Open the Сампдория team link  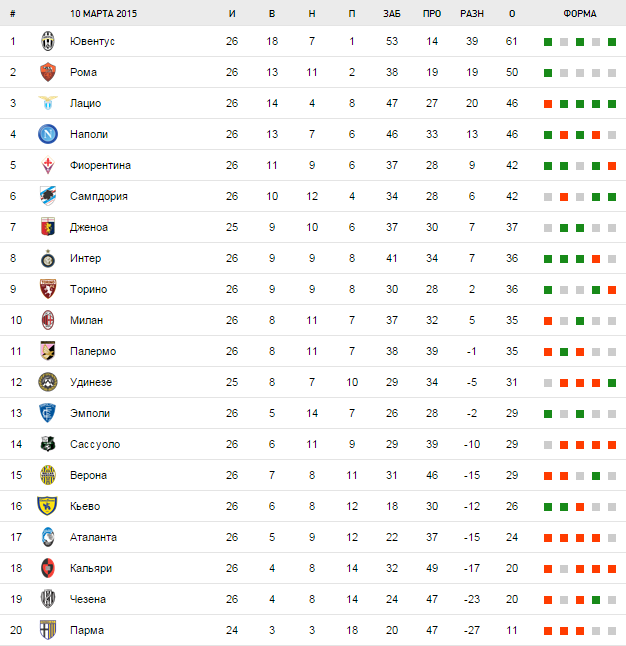click(99, 197)
